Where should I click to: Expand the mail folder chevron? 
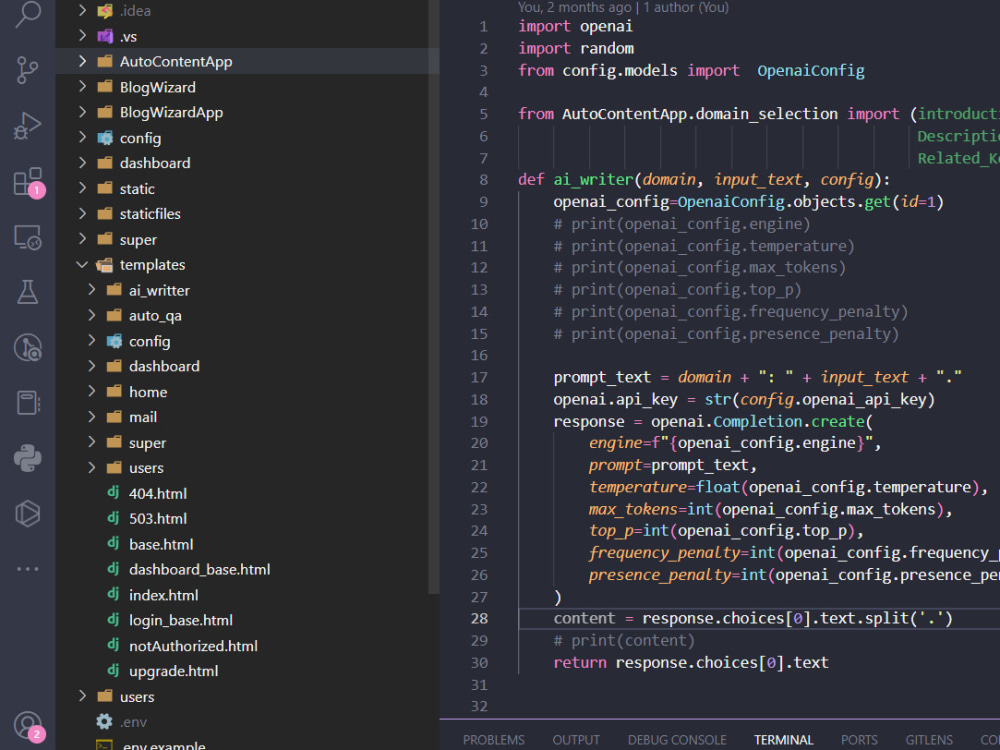coord(92,417)
